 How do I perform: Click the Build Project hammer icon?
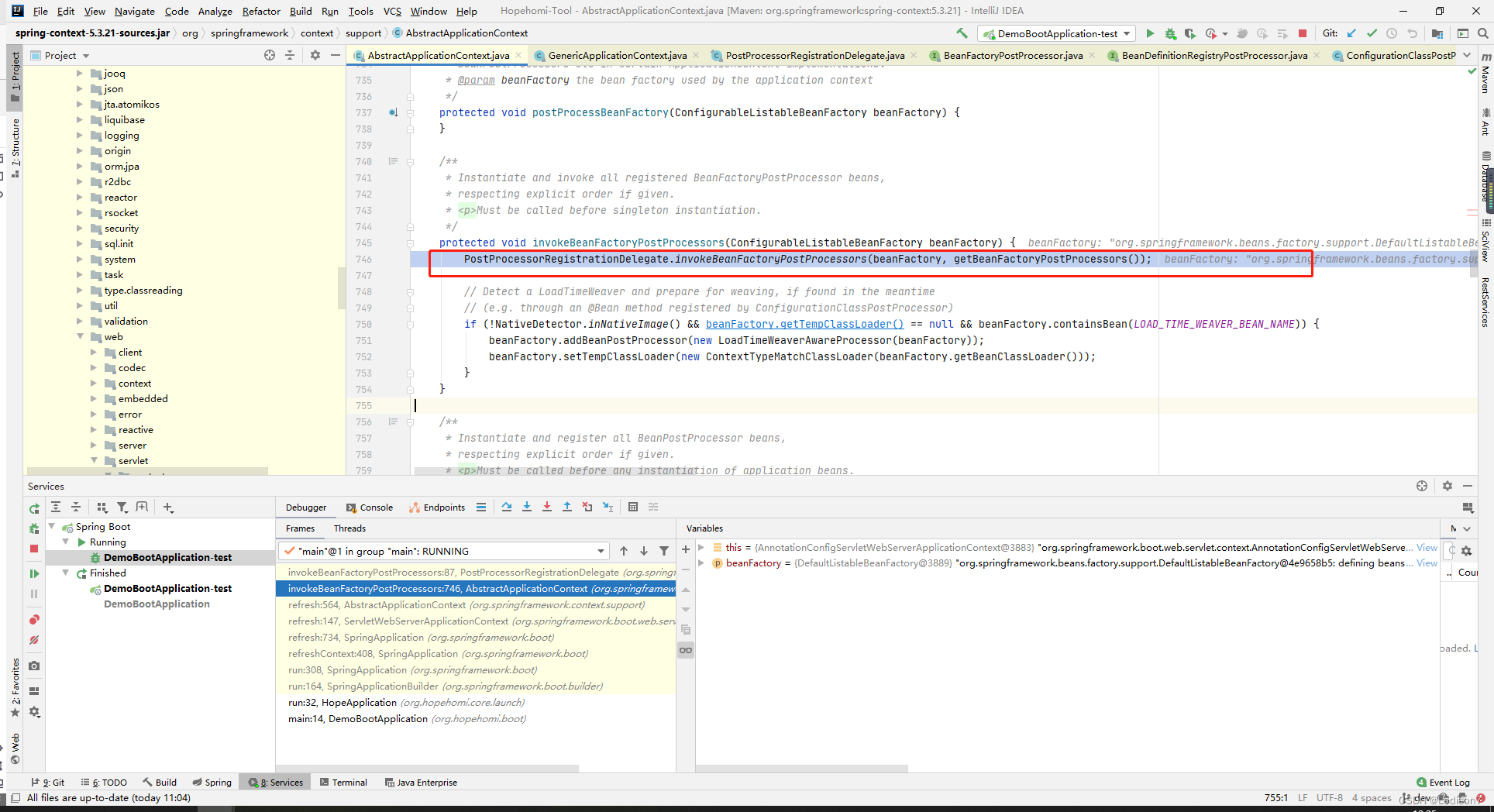(962, 33)
